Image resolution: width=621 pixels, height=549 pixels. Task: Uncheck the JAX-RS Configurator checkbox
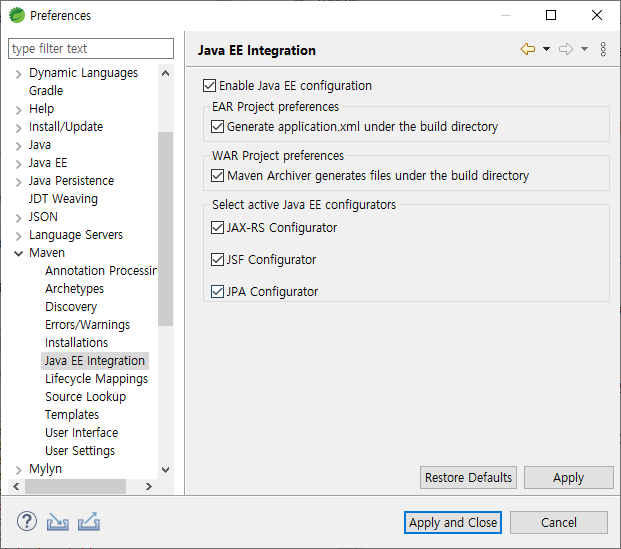coord(217,228)
